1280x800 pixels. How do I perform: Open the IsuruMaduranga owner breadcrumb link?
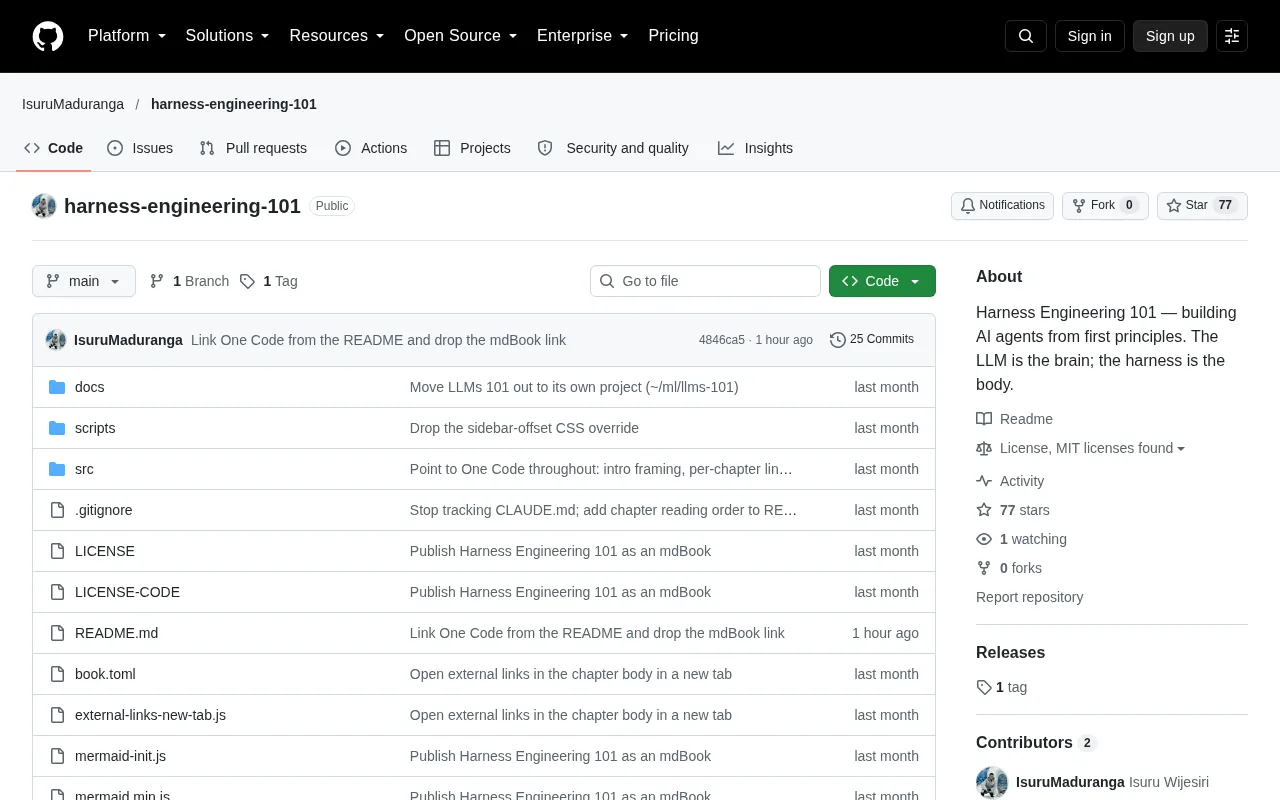73,104
